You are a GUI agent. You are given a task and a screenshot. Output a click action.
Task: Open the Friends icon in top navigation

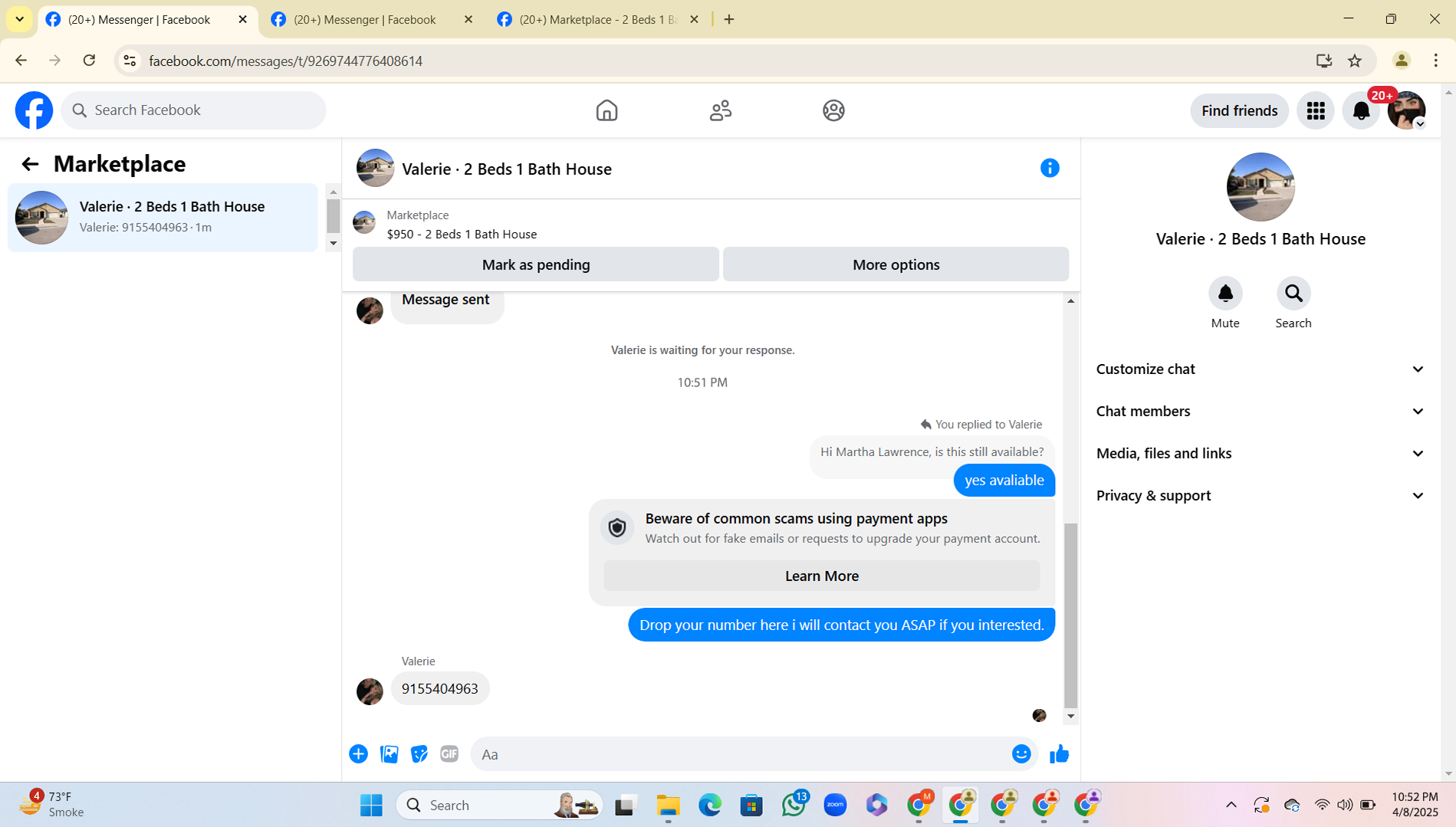720,110
